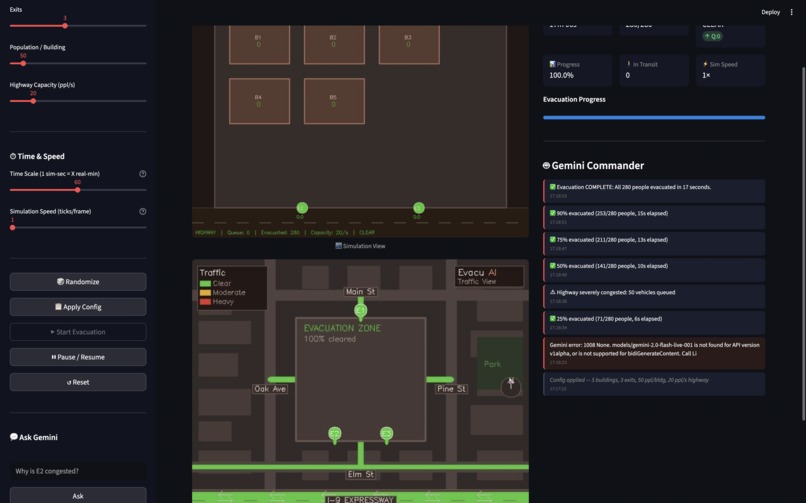Adjust the Highway Capacity slider handle
Screen dimensions: 806x503
pyautogui.click(x=33, y=101)
